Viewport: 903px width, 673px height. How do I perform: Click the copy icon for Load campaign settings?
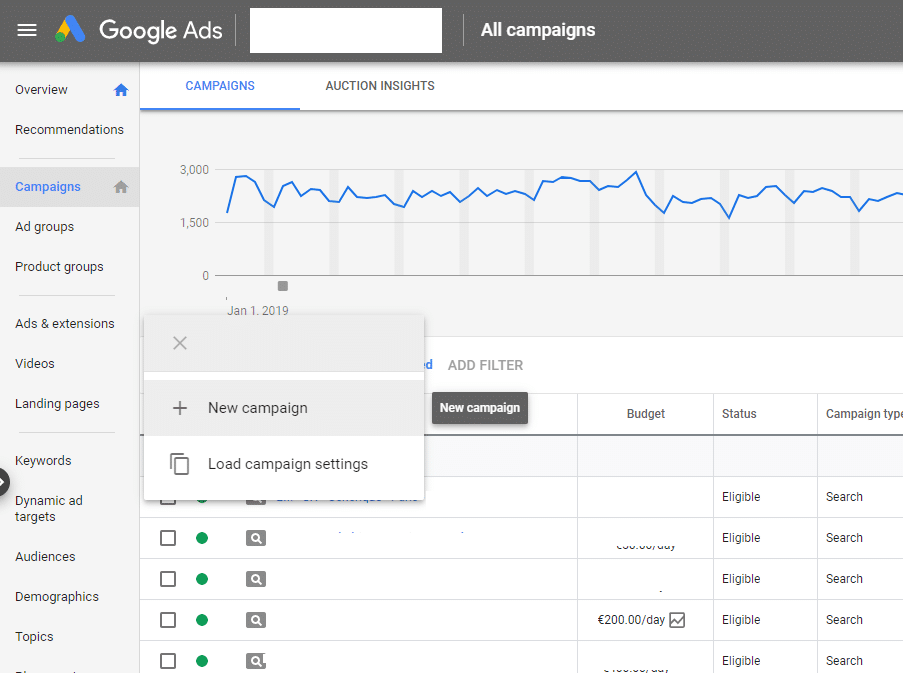tap(180, 464)
